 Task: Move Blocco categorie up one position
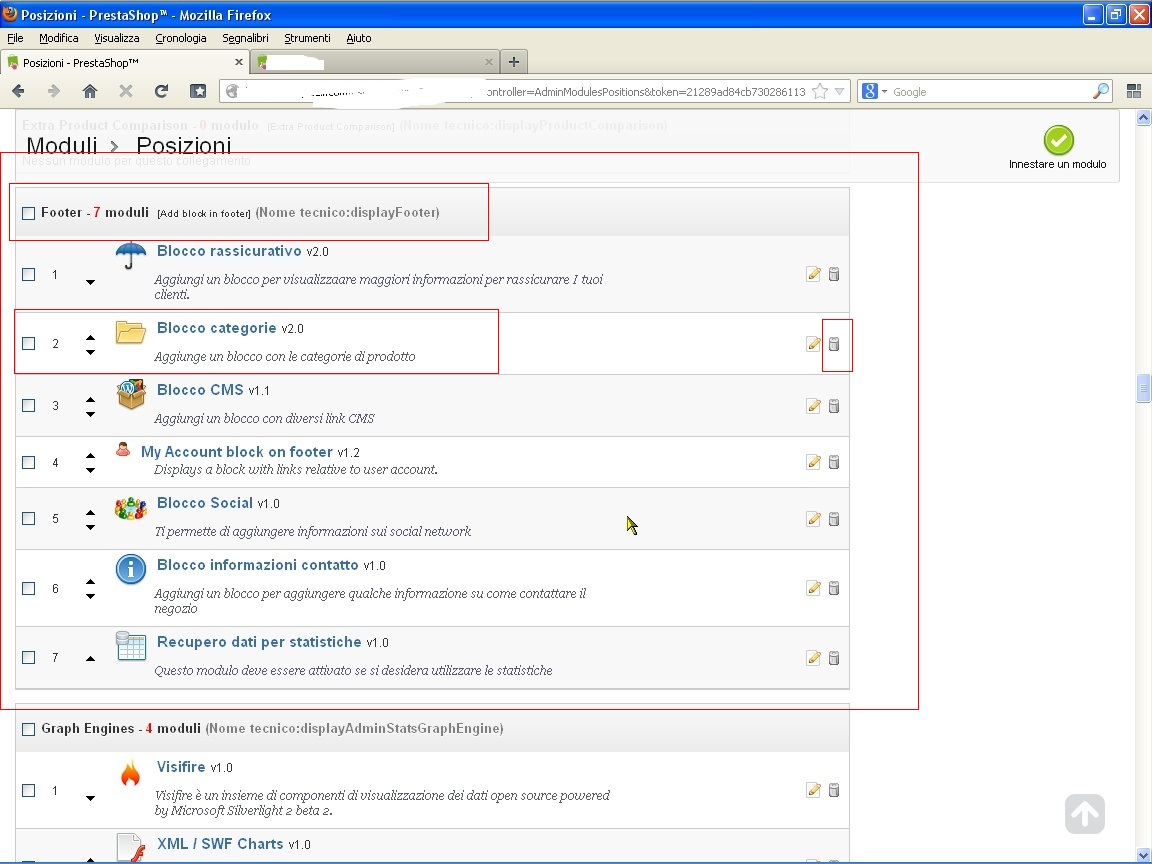tap(90, 337)
